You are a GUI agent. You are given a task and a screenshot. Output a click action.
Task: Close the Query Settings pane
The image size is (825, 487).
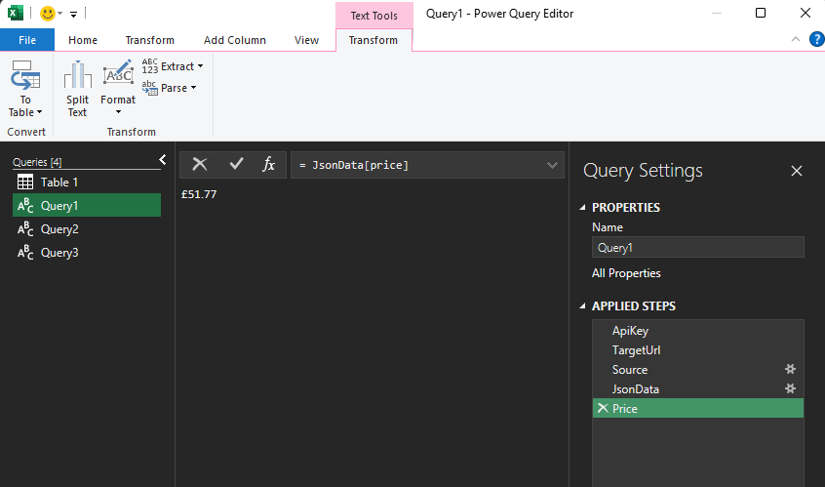tap(797, 171)
